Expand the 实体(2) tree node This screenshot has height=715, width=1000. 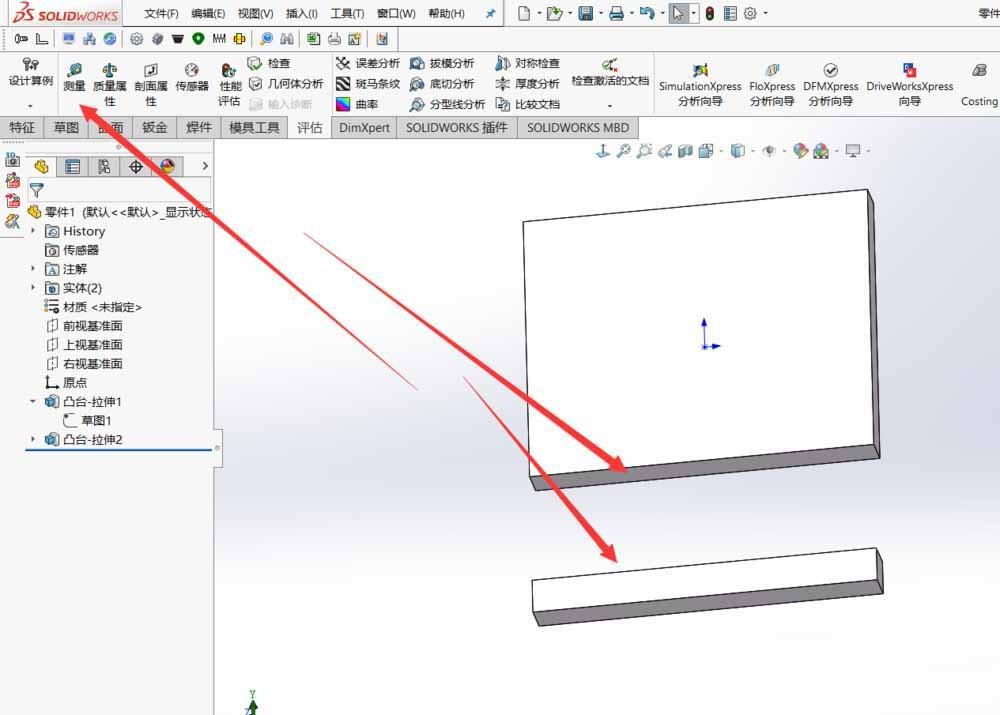pos(33,287)
